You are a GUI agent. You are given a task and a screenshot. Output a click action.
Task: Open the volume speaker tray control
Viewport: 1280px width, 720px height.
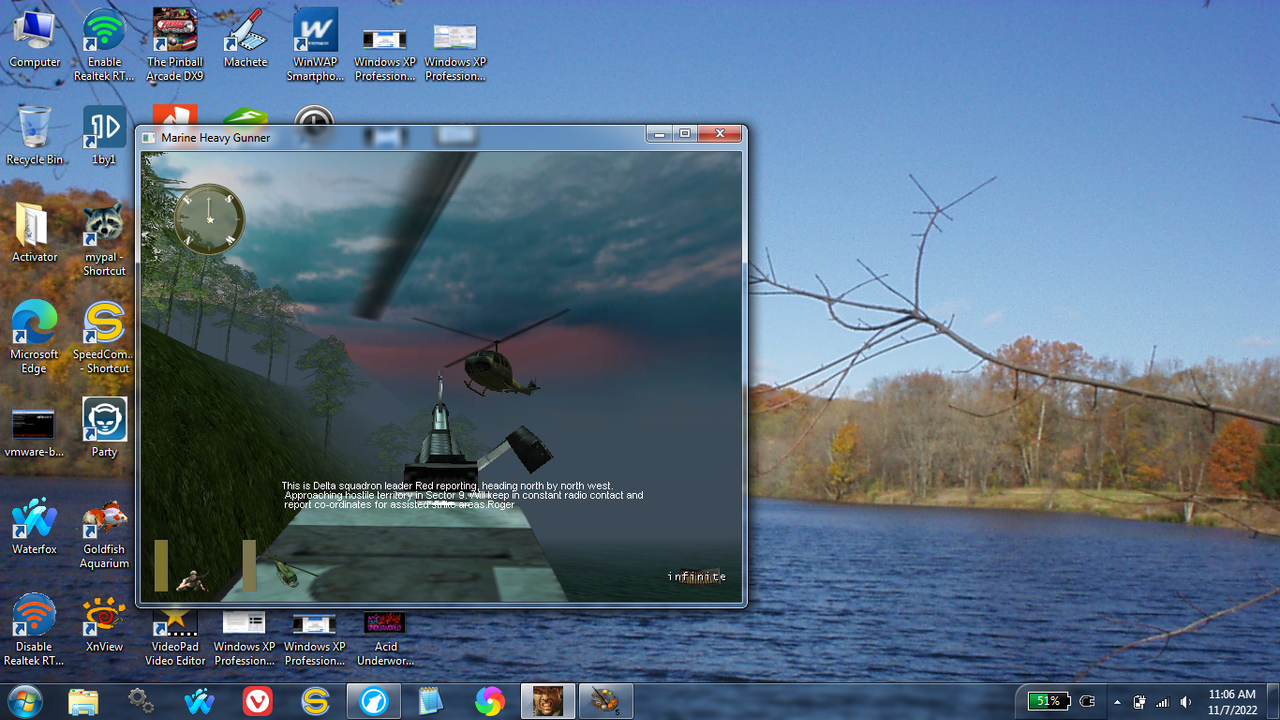[x=1186, y=701]
